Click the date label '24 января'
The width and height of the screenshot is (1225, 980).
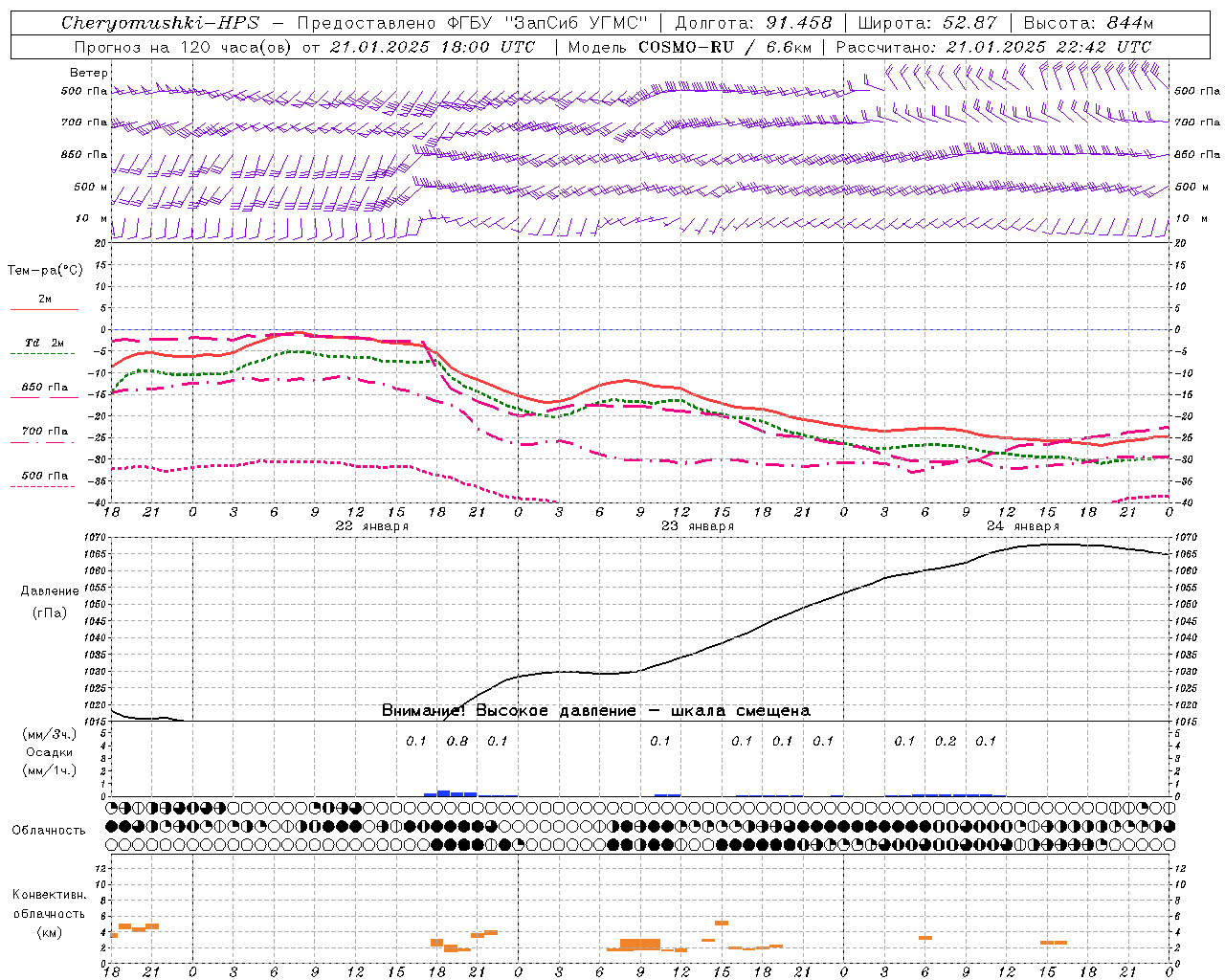click(x=1023, y=526)
